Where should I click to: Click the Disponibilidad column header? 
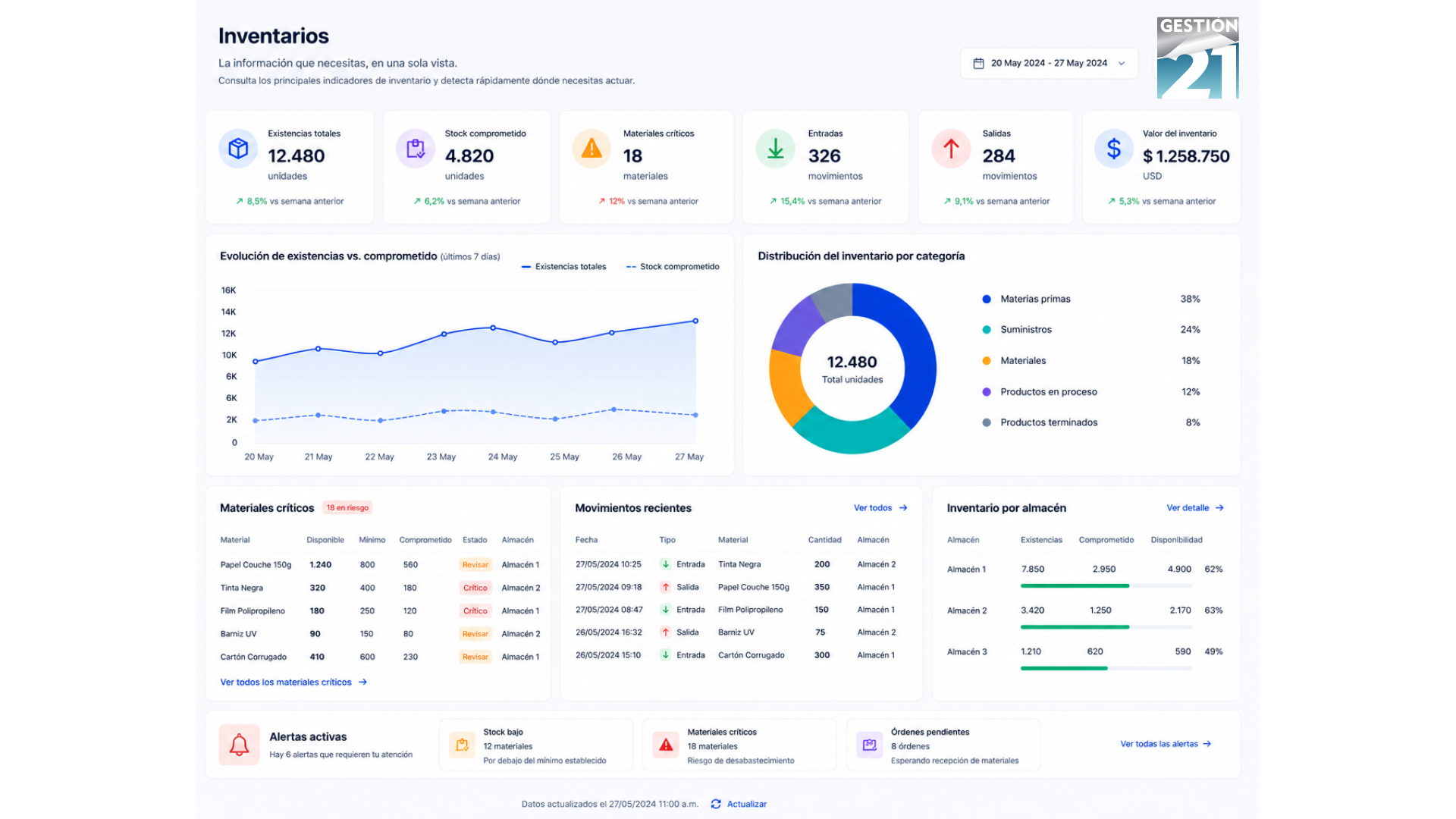click(1176, 540)
